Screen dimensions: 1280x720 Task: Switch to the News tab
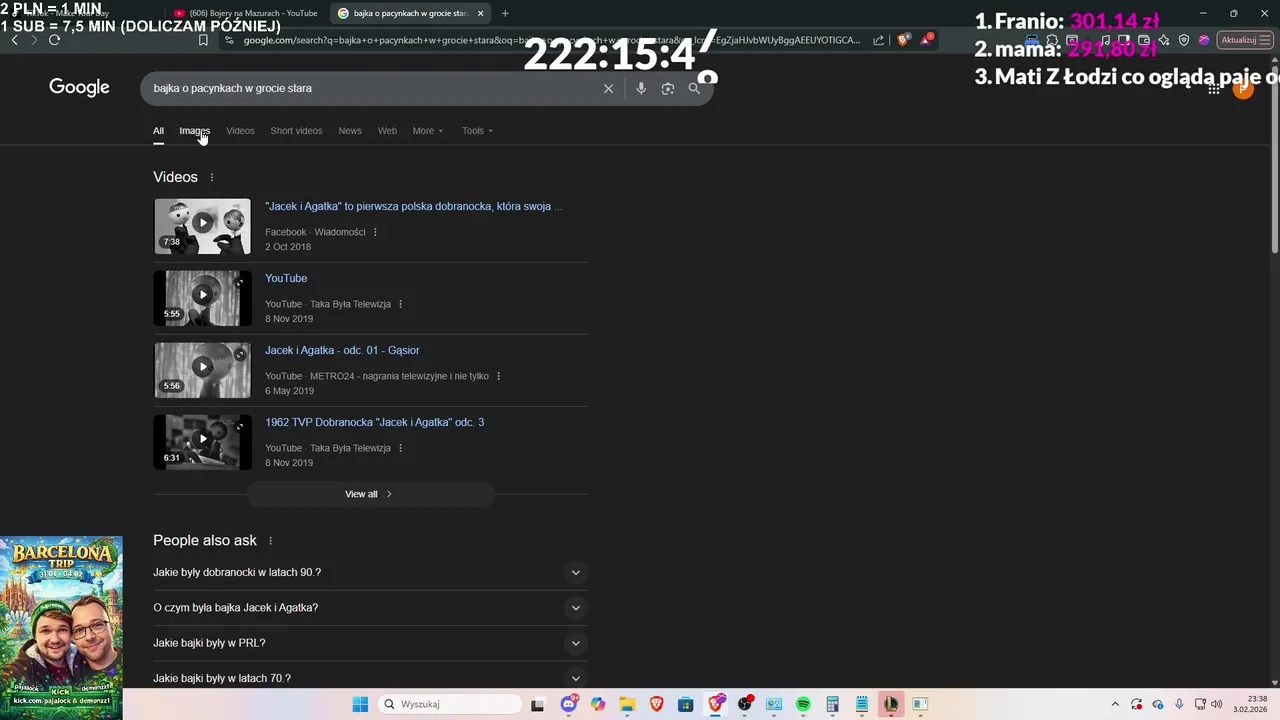click(x=350, y=131)
